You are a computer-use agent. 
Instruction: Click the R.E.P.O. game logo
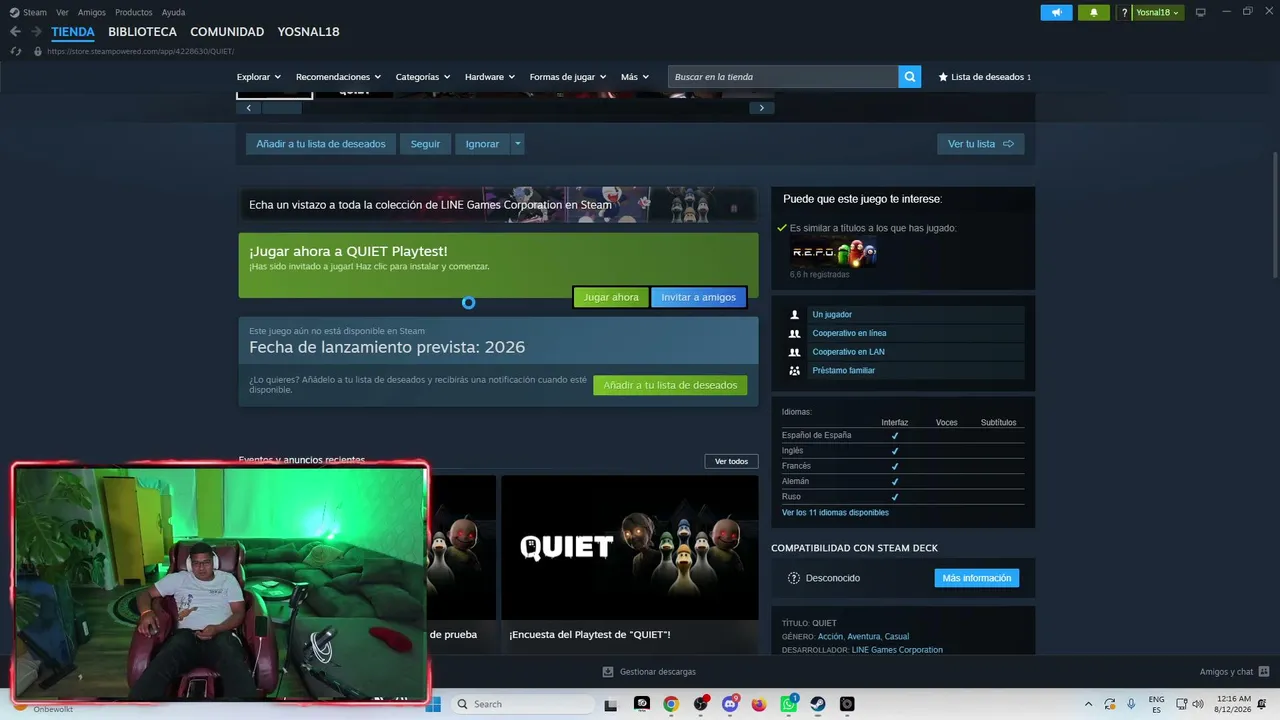pos(834,253)
